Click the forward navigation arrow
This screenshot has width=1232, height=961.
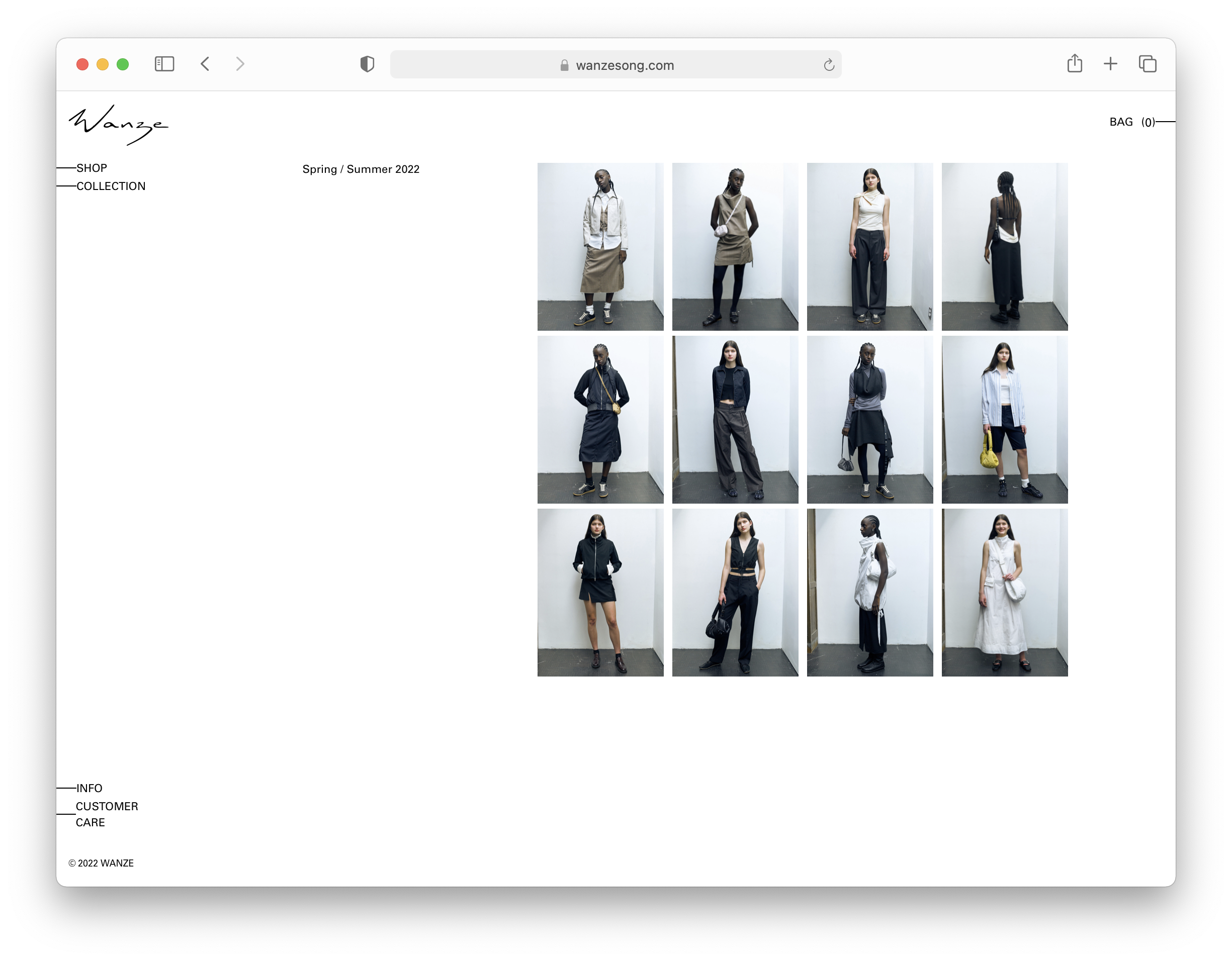click(240, 64)
